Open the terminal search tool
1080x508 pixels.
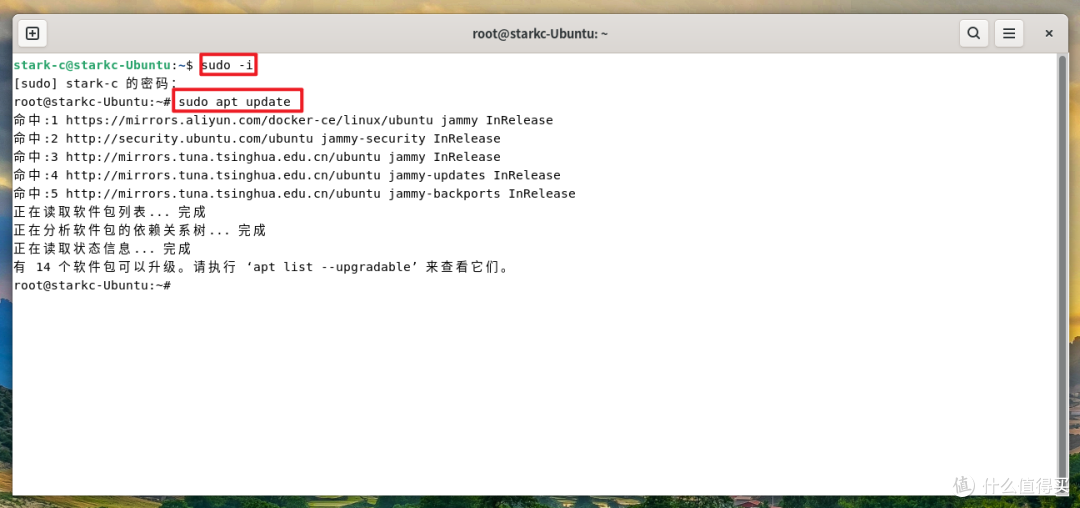point(973,33)
